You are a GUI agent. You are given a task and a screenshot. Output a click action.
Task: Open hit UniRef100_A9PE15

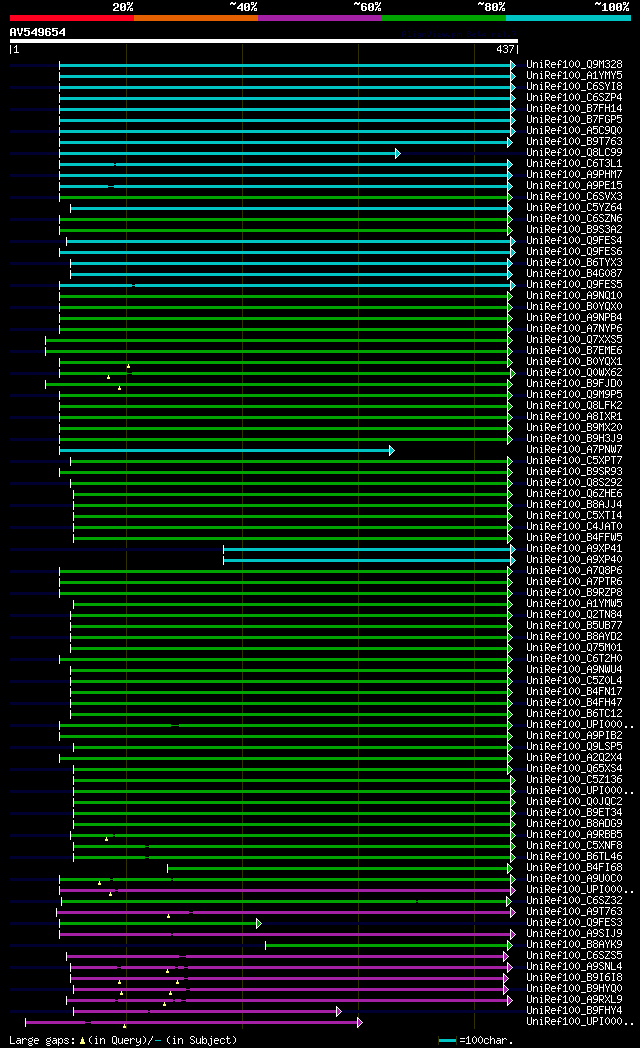pyautogui.click(x=574, y=186)
